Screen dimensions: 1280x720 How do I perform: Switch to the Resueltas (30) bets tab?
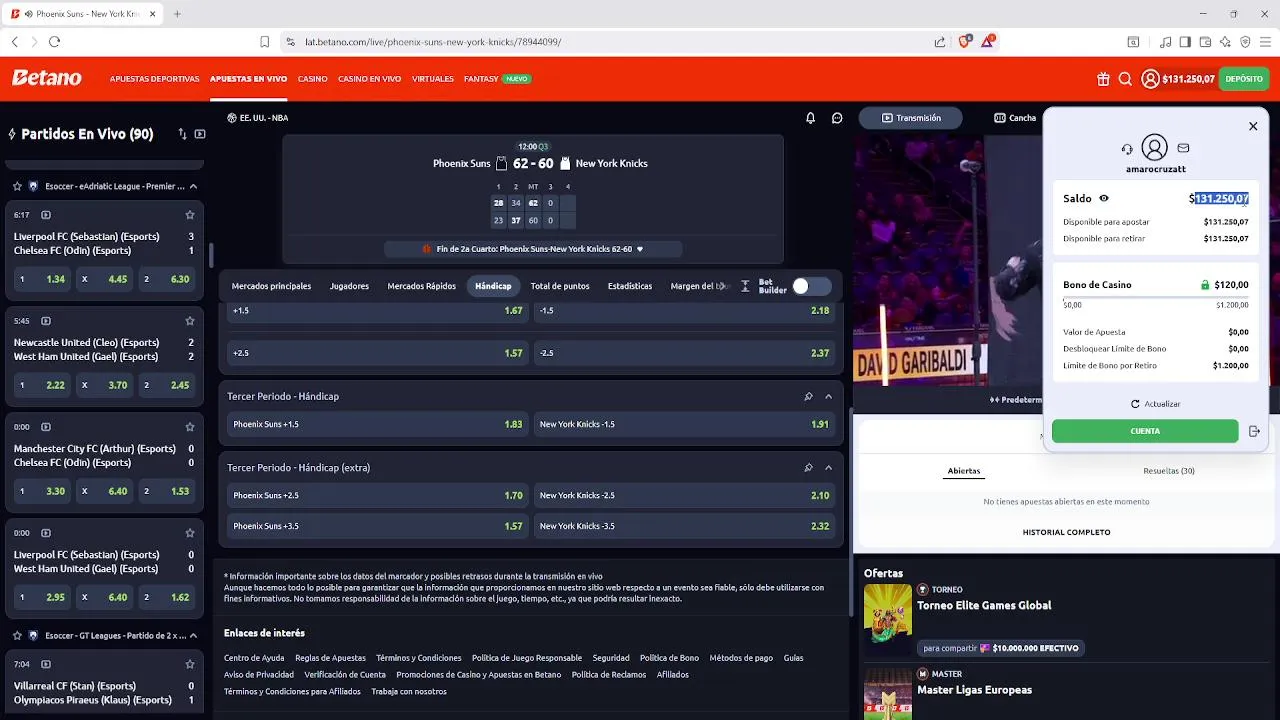(1169, 471)
